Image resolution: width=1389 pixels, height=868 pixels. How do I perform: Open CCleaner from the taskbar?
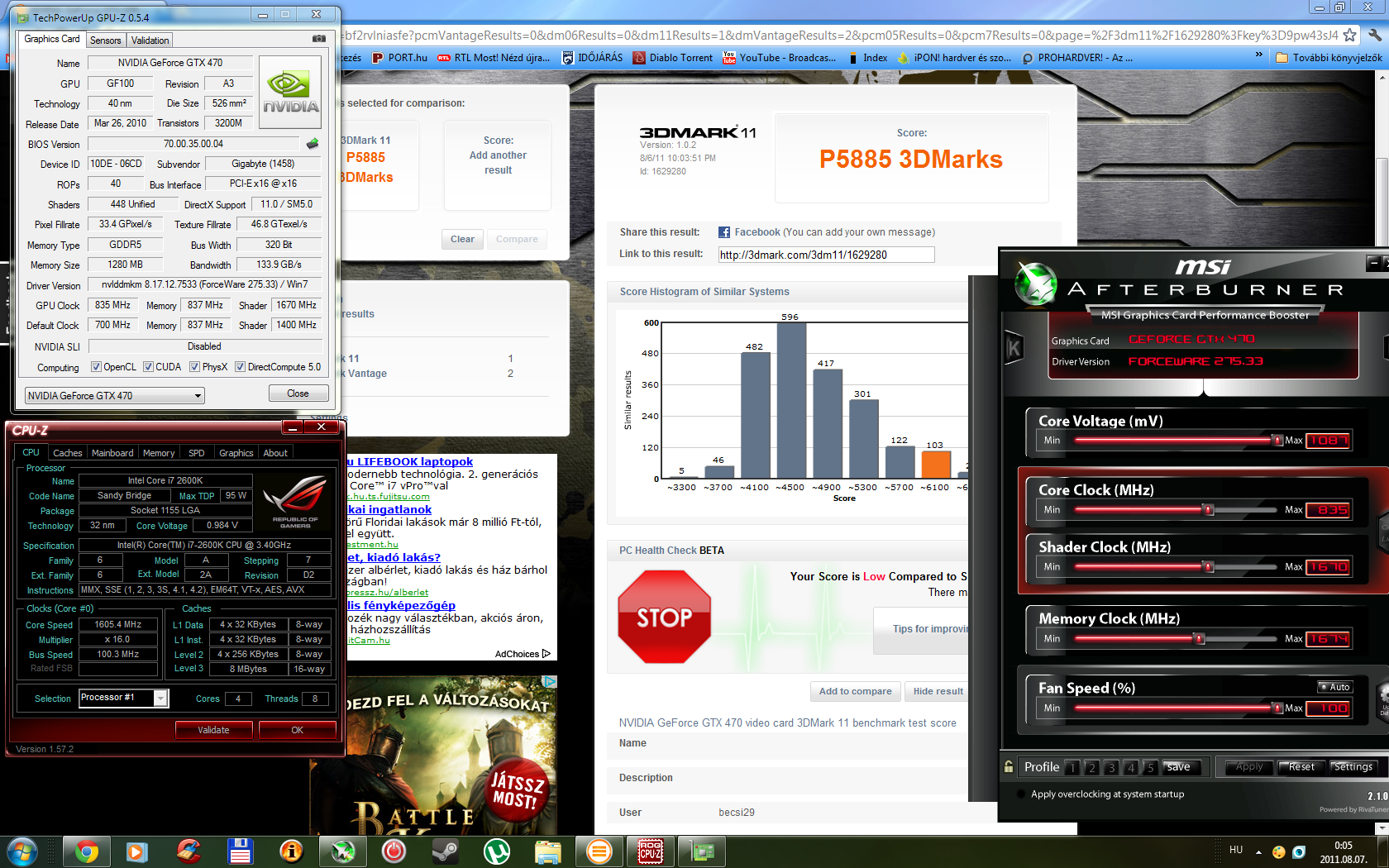click(x=189, y=851)
